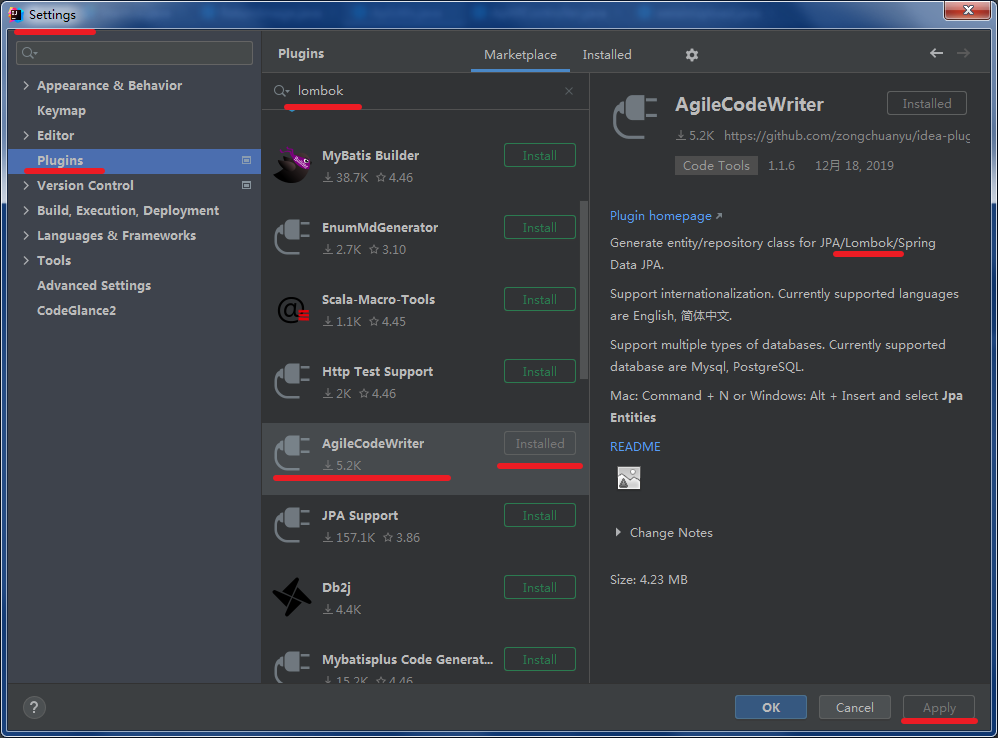The width and height of the screenshot is (998, 738).
Task: Expand the Version Control section
Action: 26,185
